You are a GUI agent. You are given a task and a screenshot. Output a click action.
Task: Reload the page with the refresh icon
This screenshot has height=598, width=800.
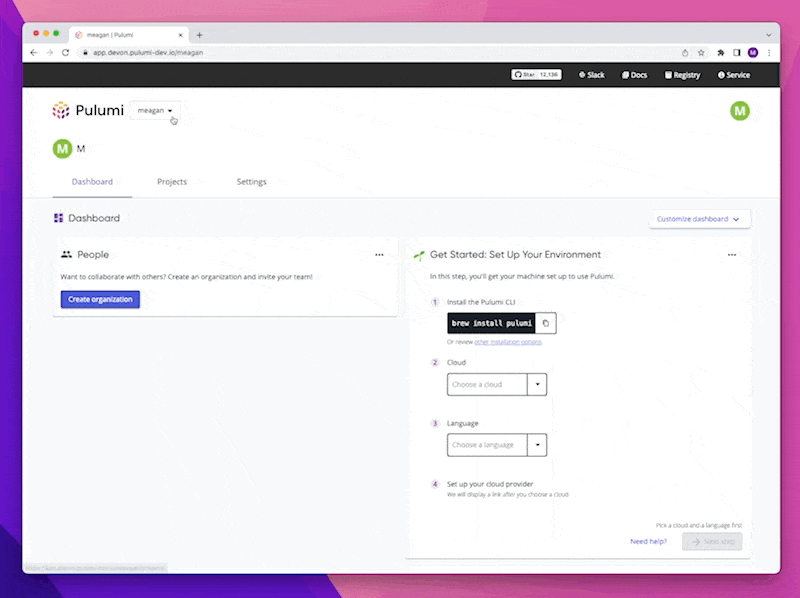pyautogui.click(x=65, y=53)
